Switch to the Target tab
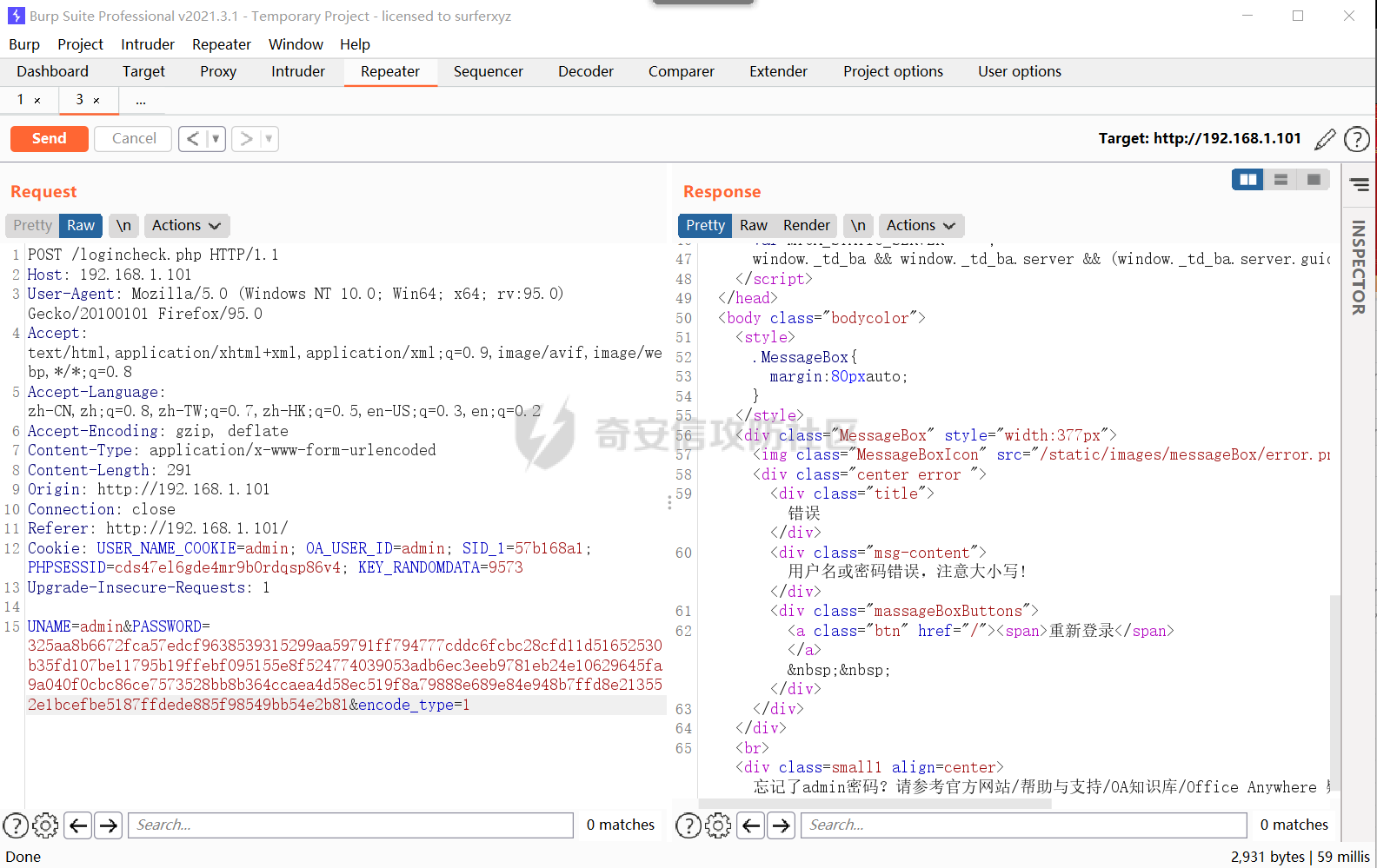Viewport: 1377px width, 868px height. pos(143,72)
